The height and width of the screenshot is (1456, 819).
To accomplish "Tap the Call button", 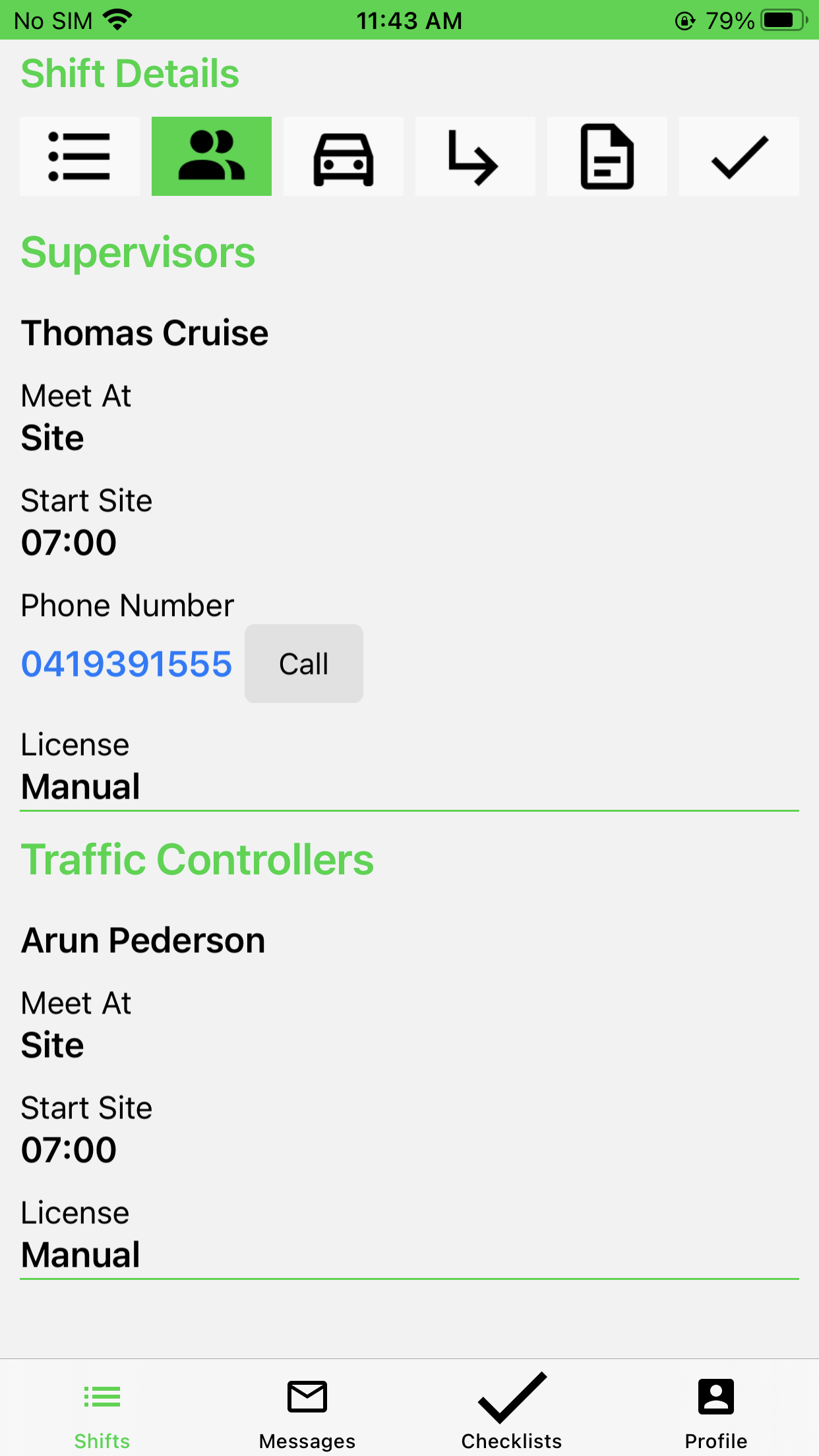I will pos(304,663).
